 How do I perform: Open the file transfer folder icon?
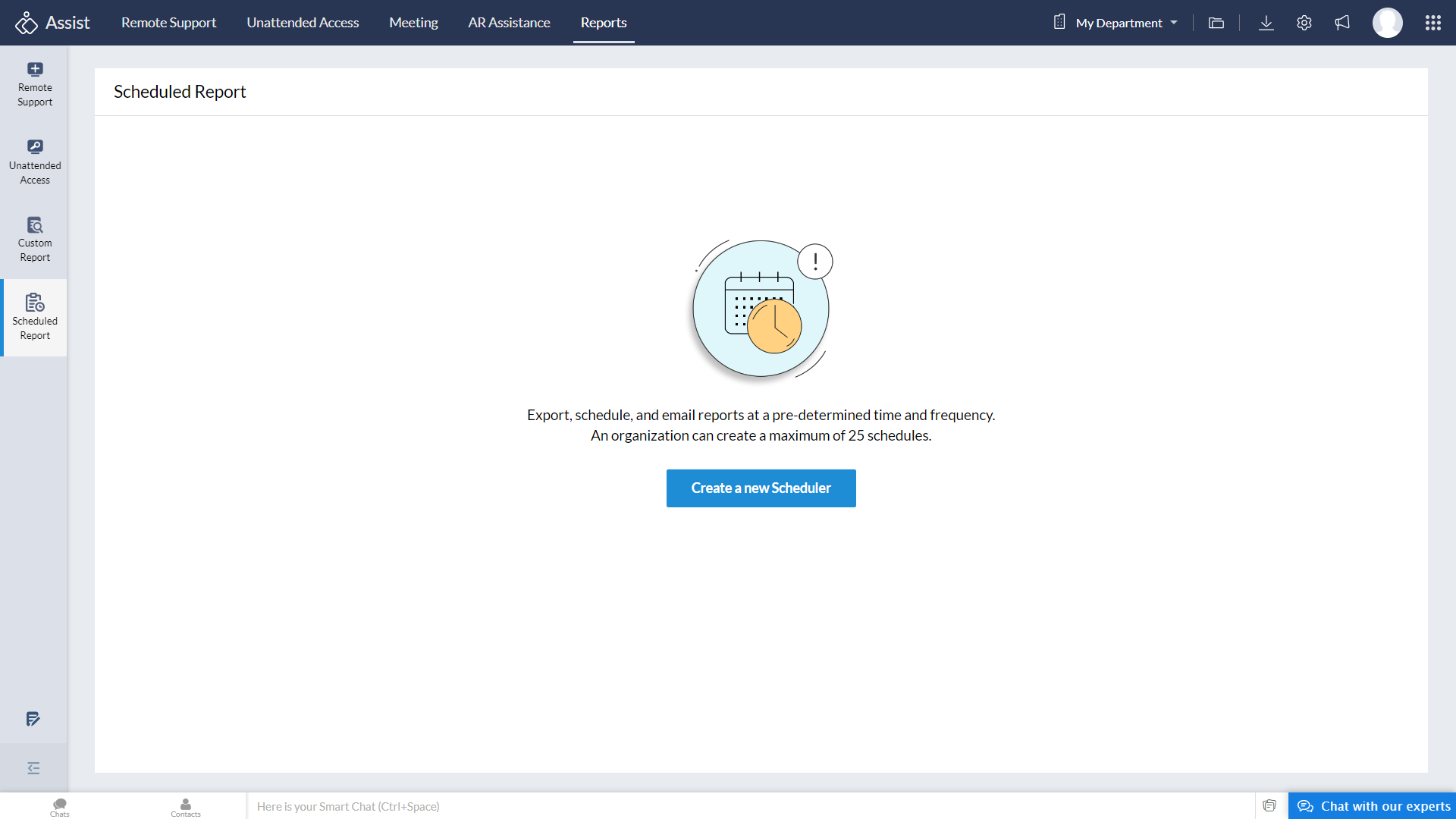pyautogui.click(x=1216, y=23)
